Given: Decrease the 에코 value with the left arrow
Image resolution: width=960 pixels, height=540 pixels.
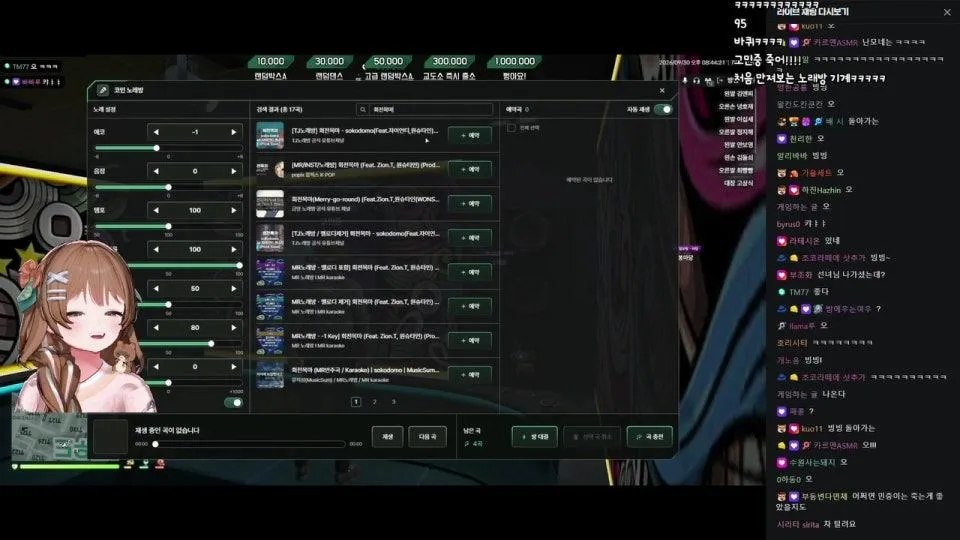Looking at the screenshot, I should pos(156,132).
